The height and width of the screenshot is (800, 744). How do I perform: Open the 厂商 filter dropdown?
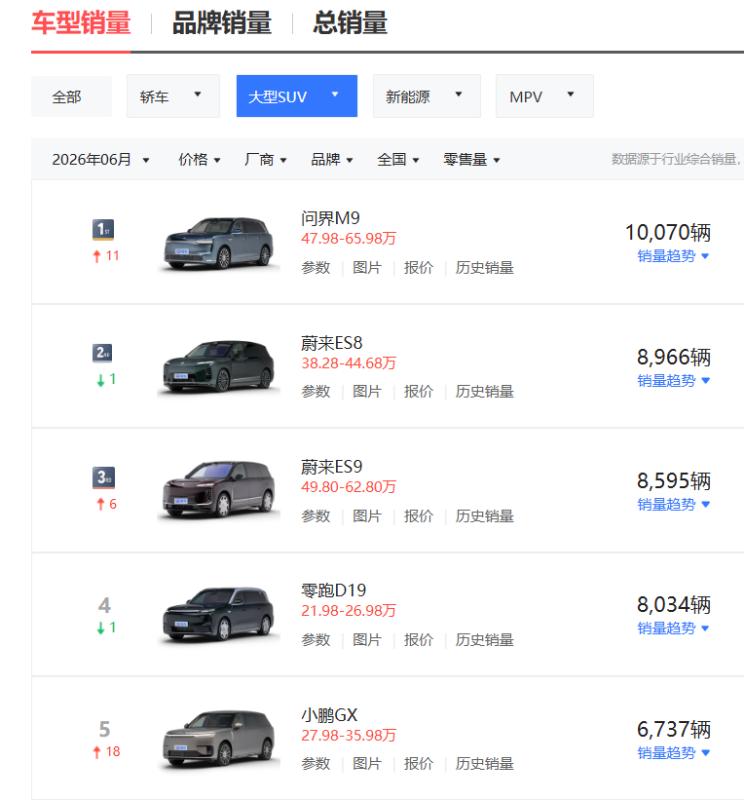point(265,160)
